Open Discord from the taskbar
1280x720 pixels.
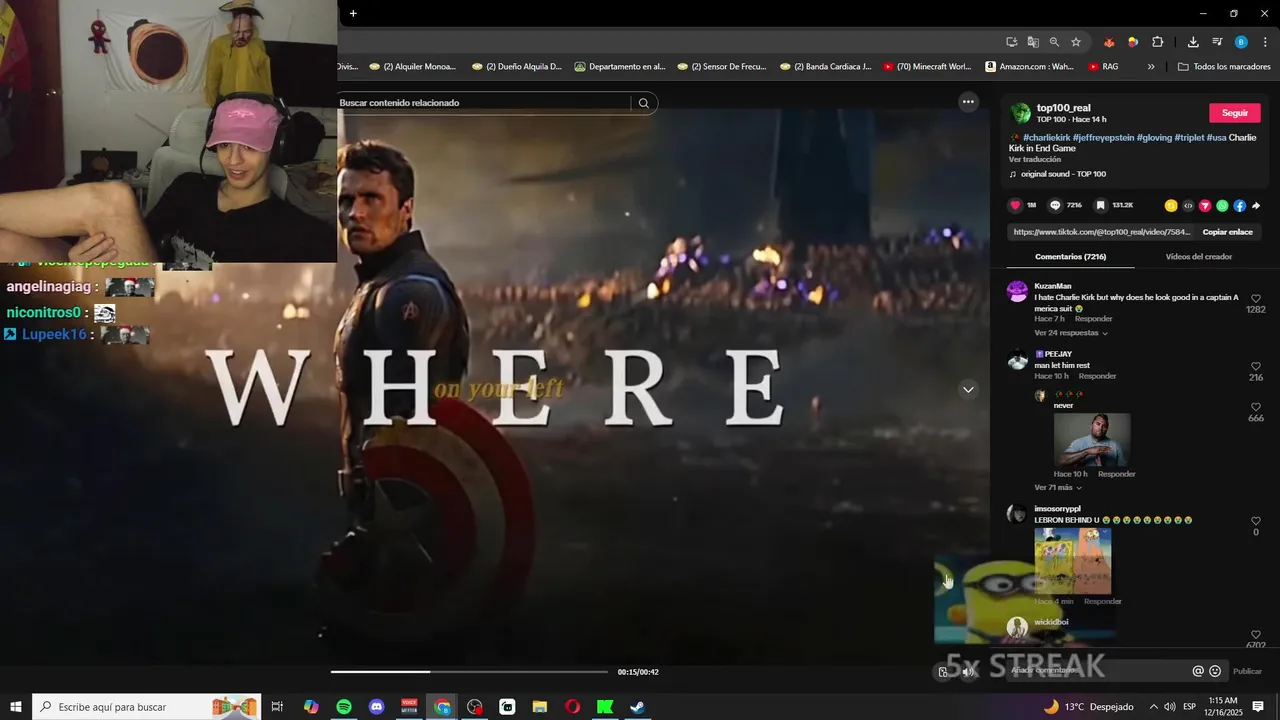click(x=377, y=707)
